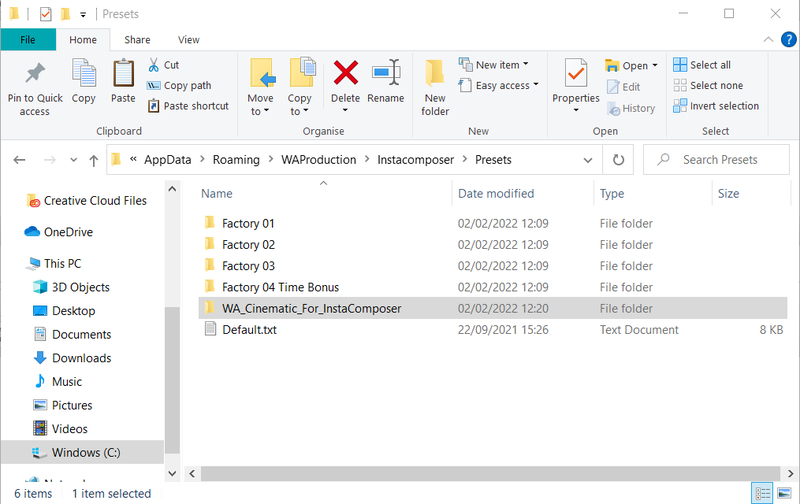
Task: Switch to details view layout
Action: coord(762,493)
